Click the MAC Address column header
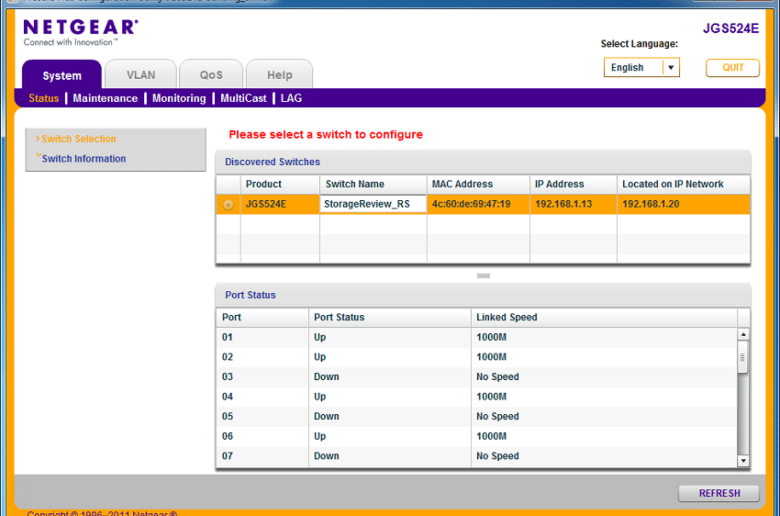Screen dimensions: 780x516 coord(478,184)
